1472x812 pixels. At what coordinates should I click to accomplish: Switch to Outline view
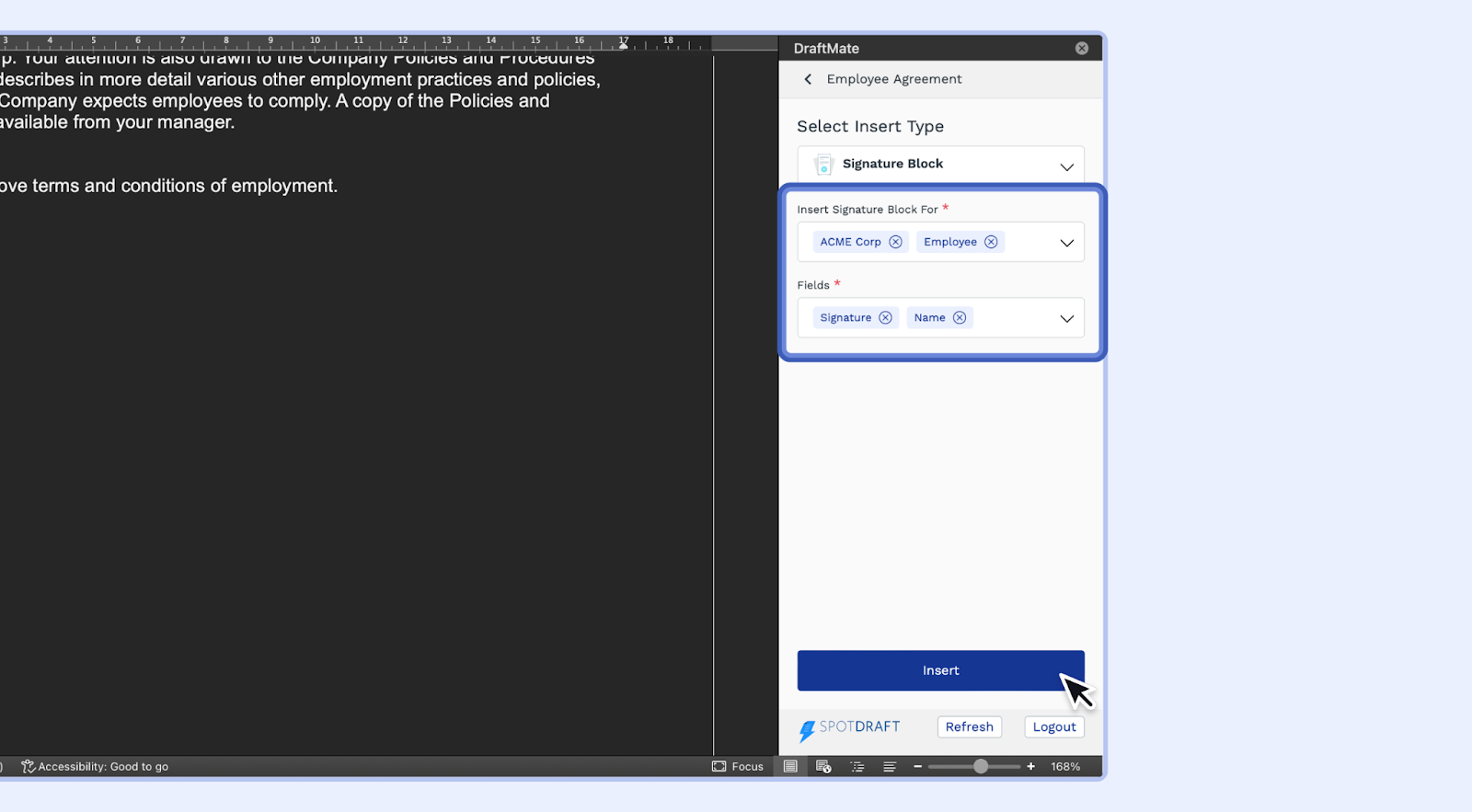point(857,766)
